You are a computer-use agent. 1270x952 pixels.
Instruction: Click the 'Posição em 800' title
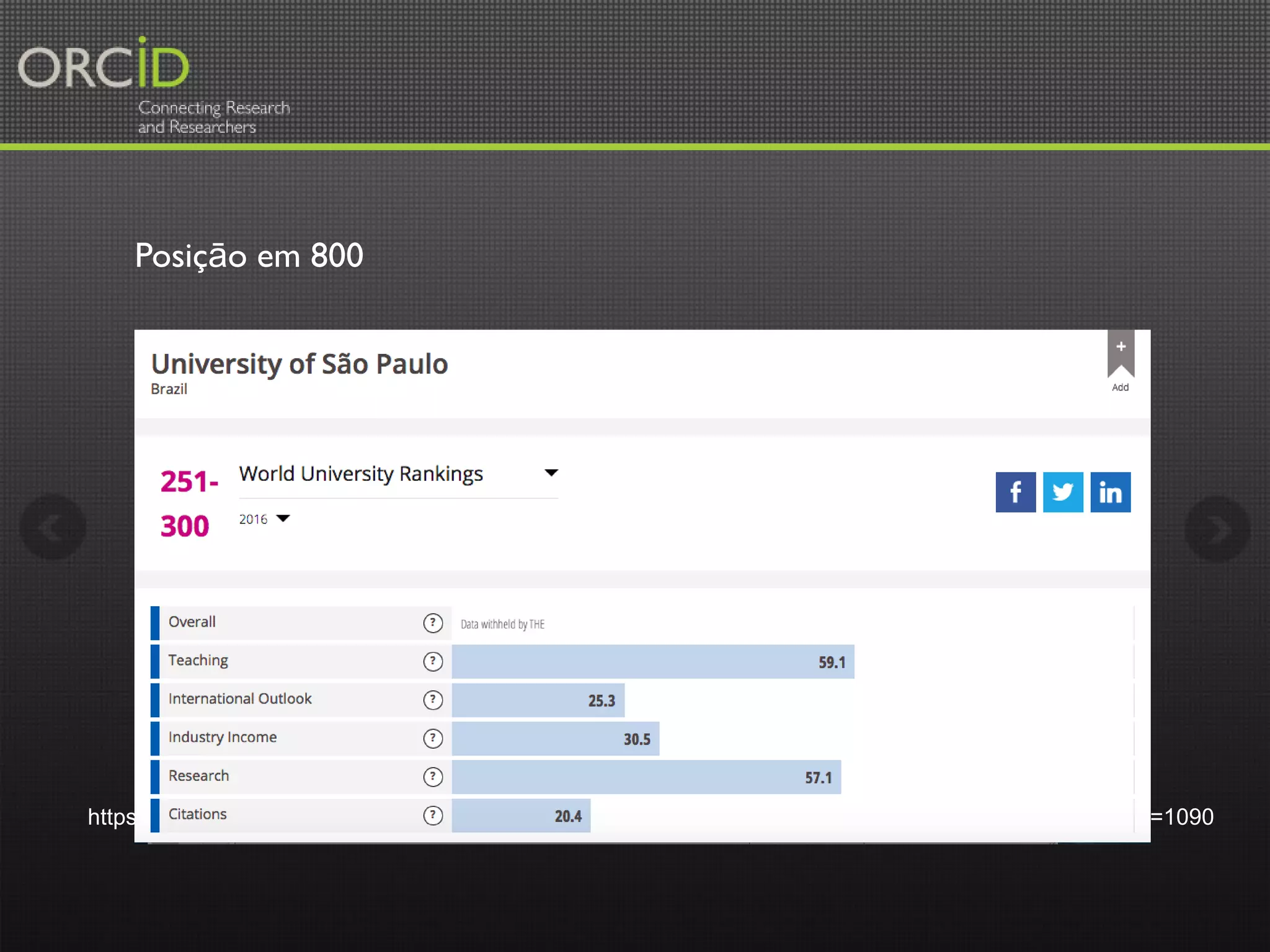[249, 256]
